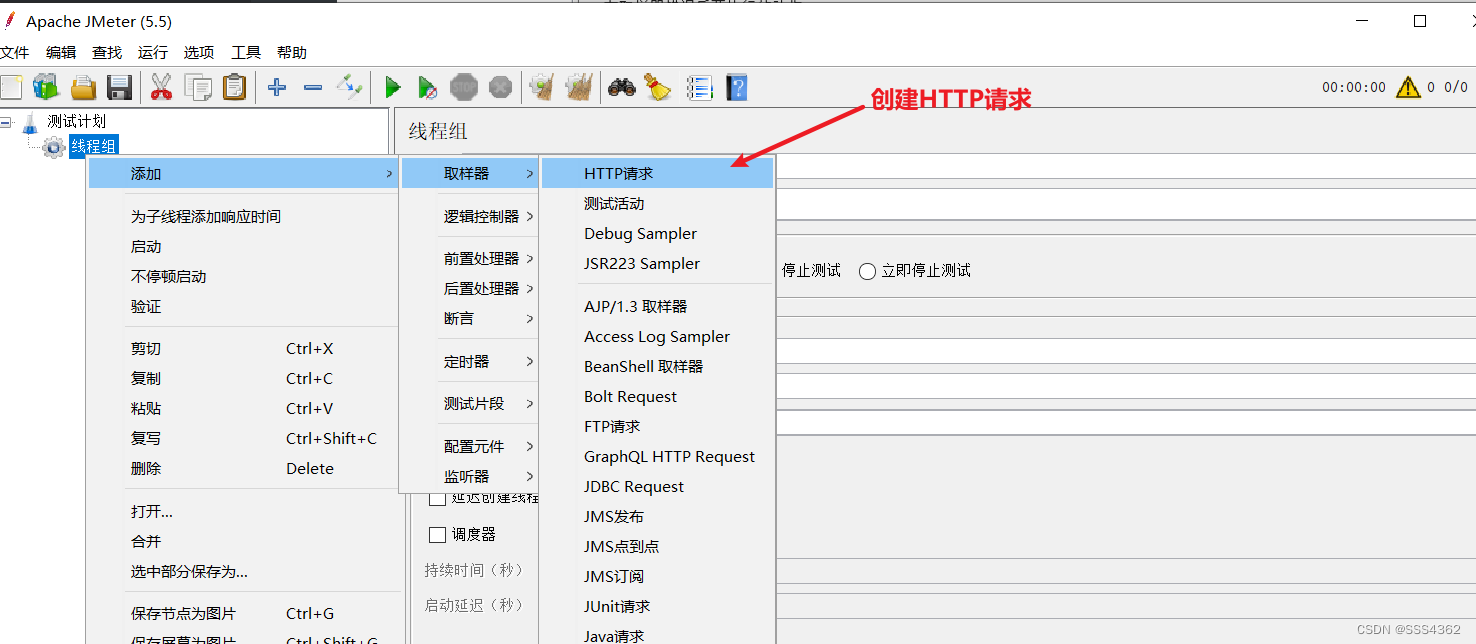Expand the 定时器 submenu

coord(470,361)
